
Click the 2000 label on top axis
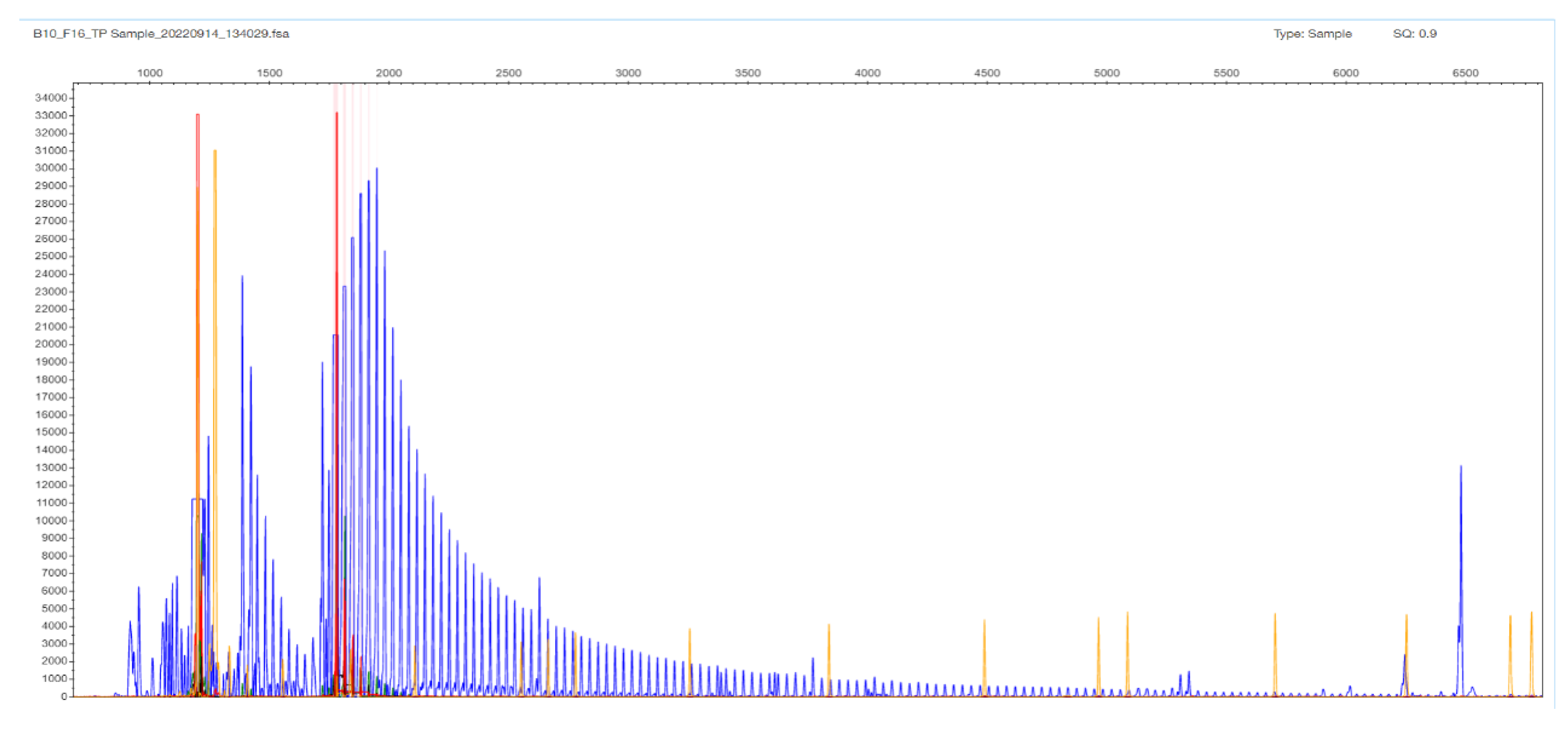pyautogui.click(x=388, y=73)
